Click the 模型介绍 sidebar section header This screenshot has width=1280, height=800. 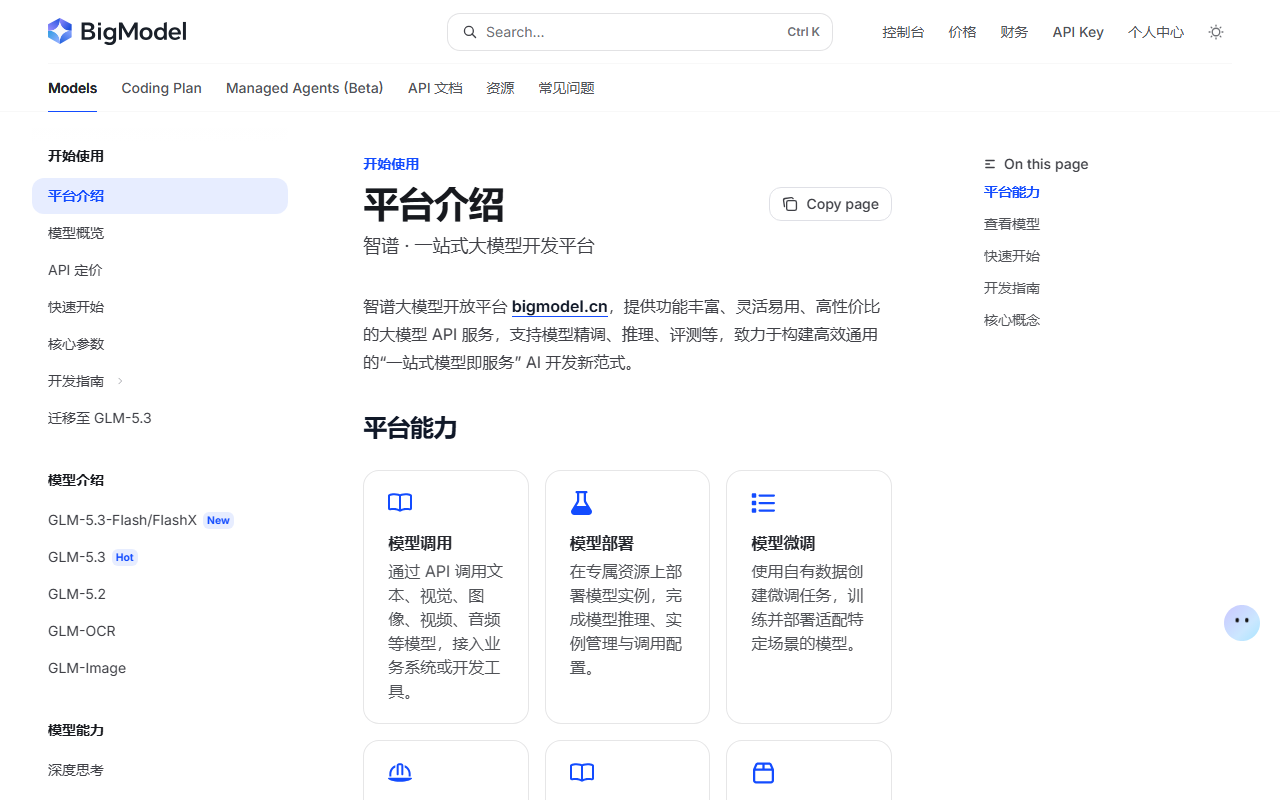76,480
